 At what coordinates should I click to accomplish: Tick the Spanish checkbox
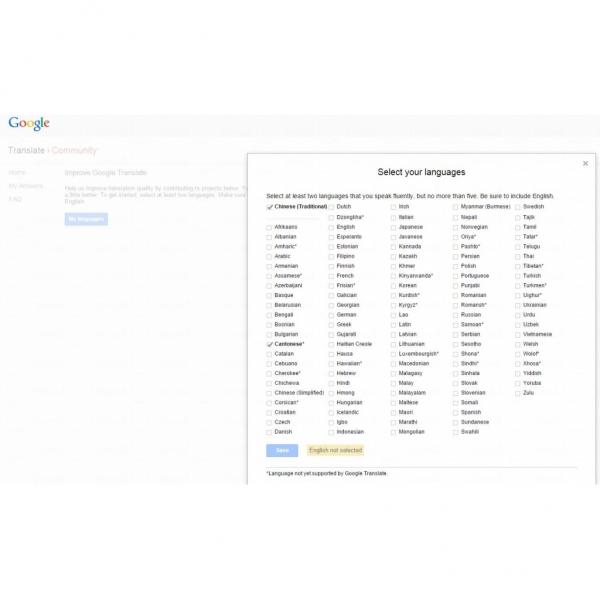(x=455, y=413)
